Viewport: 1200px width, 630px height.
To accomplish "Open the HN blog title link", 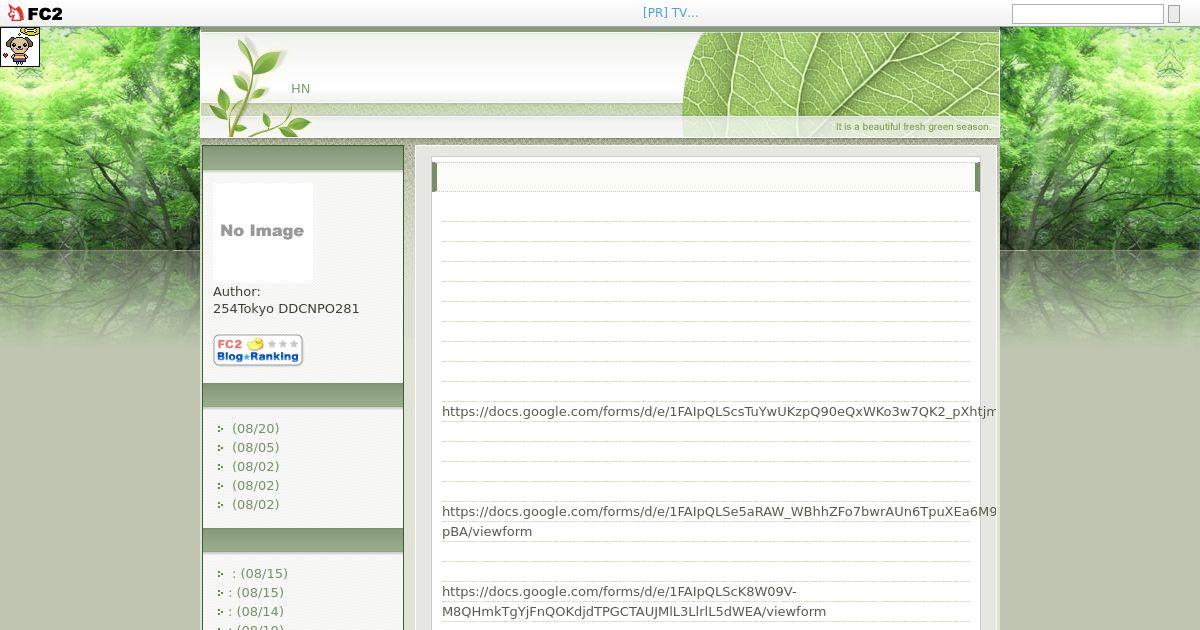I will click(301, 89).
